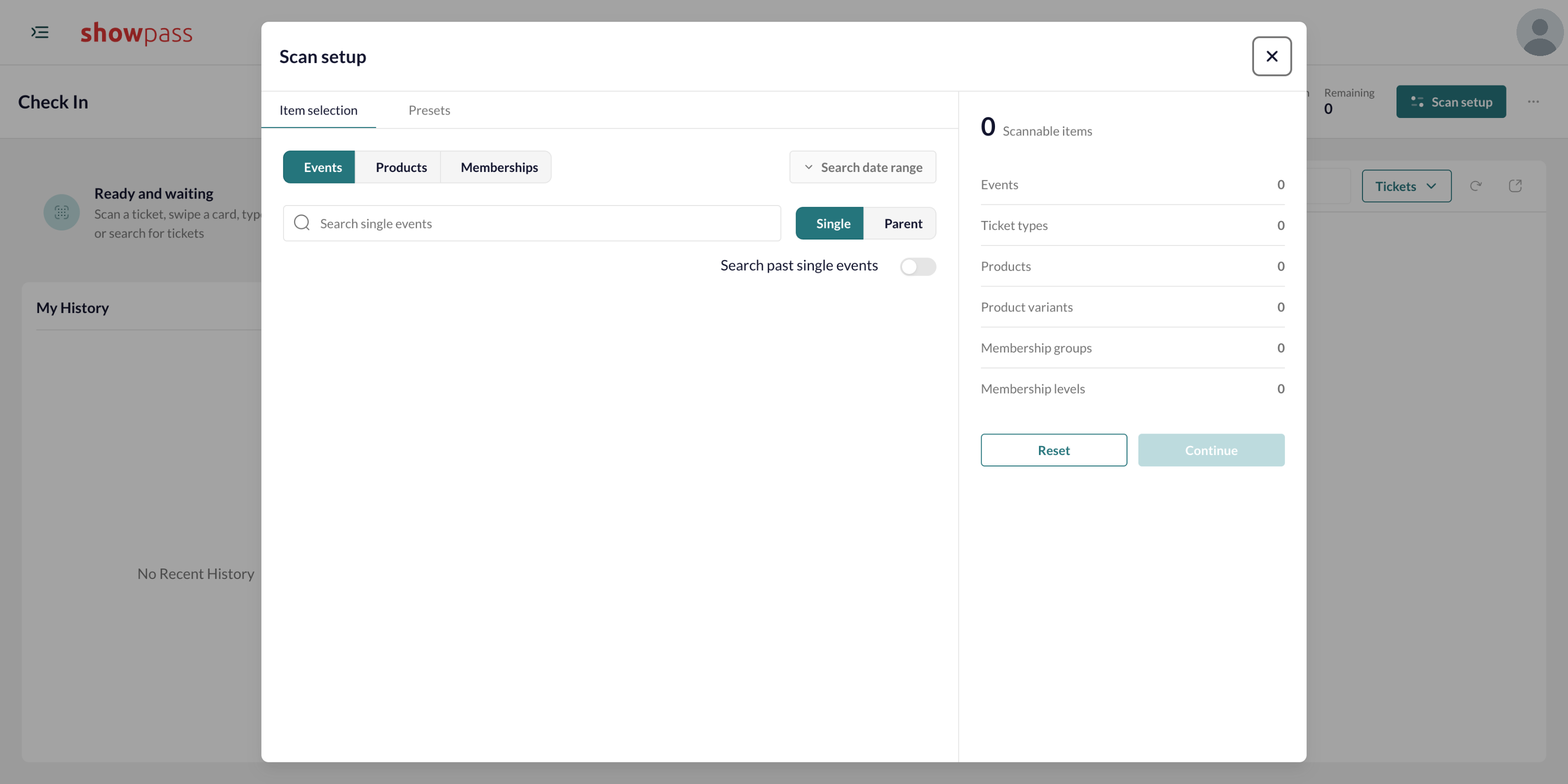The width and height of the screenshot is (1568, 784).
Task: Enable Search past single events toggle
Action: coord(917,266)
